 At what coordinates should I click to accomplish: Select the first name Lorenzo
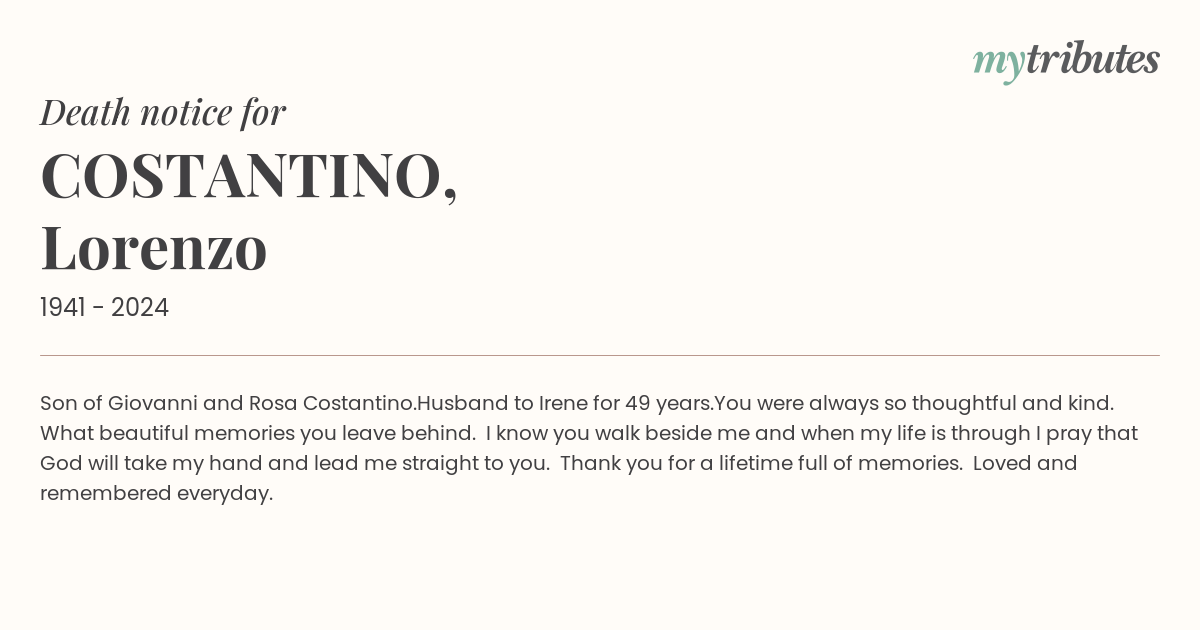click(x=154, y=248)
